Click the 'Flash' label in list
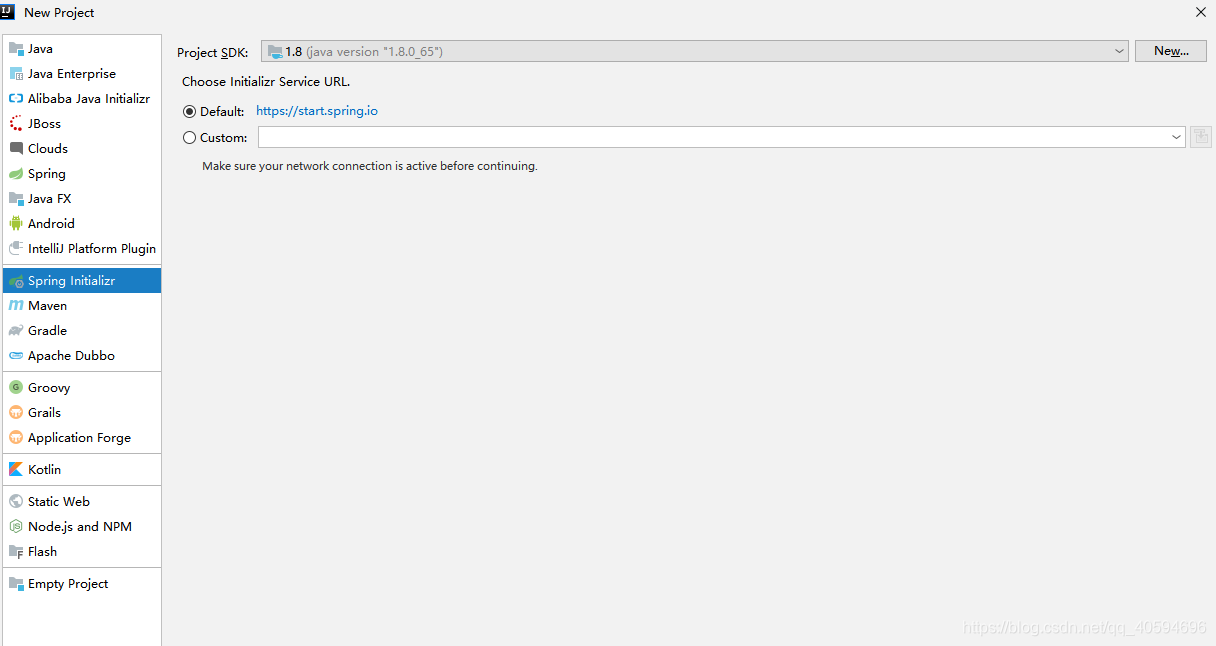Screen dimensions: 1216x646 pos(42,551)
